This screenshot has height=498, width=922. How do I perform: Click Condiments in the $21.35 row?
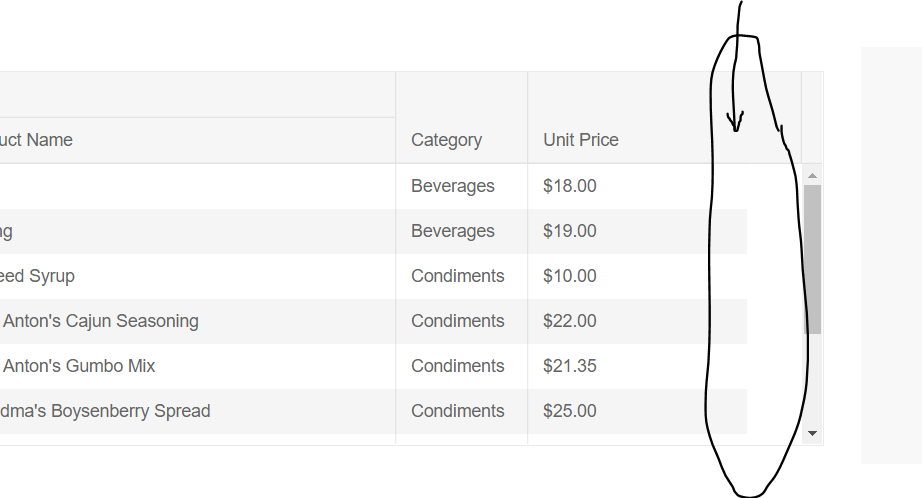point(457,366)
